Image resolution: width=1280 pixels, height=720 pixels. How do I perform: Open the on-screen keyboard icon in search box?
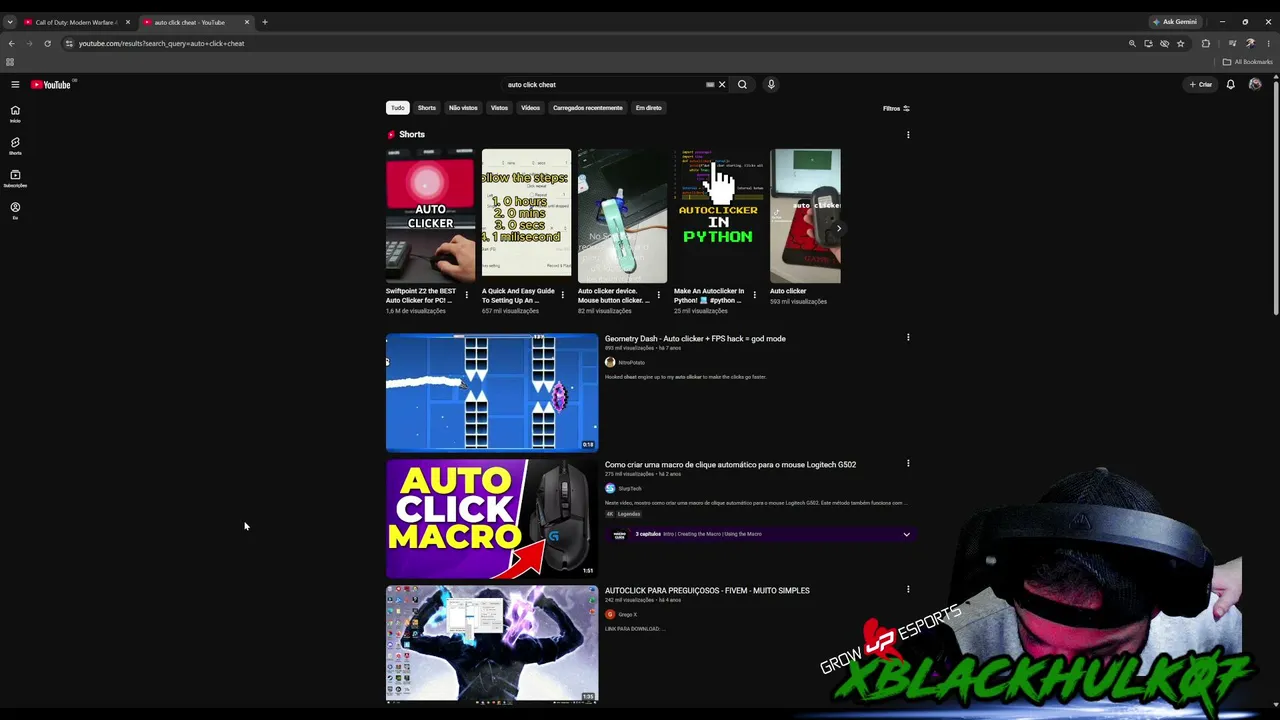(x=710, y=85)
